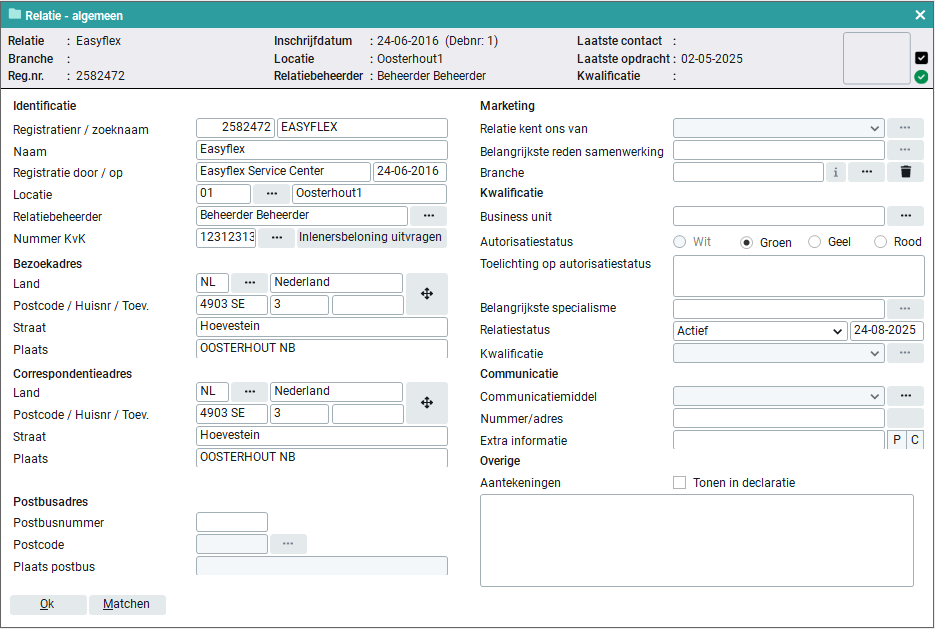The width and height of the screenshot is (935, 629).
Task: Open the Relatiebeheerder lookup ellipsis button
Action: 428,216
